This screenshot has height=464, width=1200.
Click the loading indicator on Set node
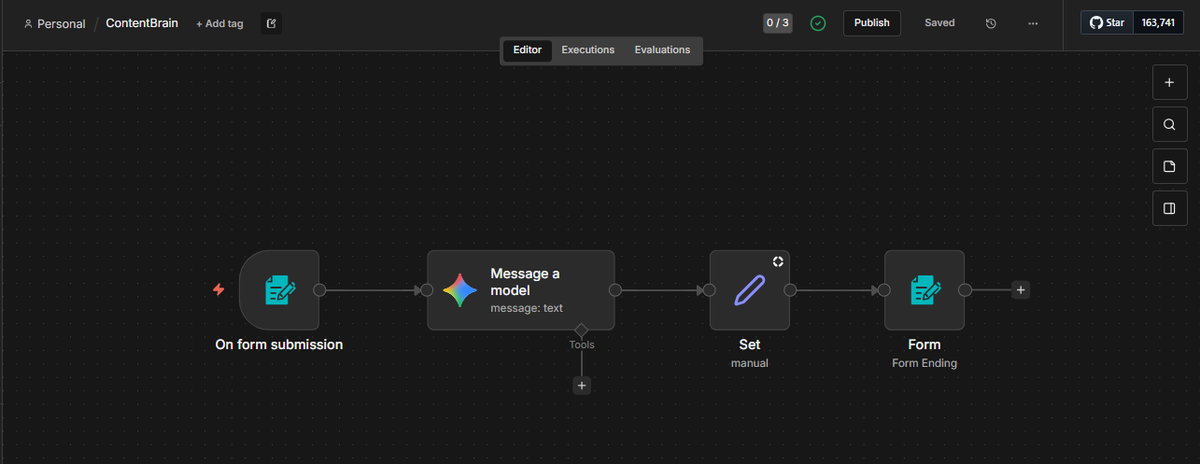778,261
